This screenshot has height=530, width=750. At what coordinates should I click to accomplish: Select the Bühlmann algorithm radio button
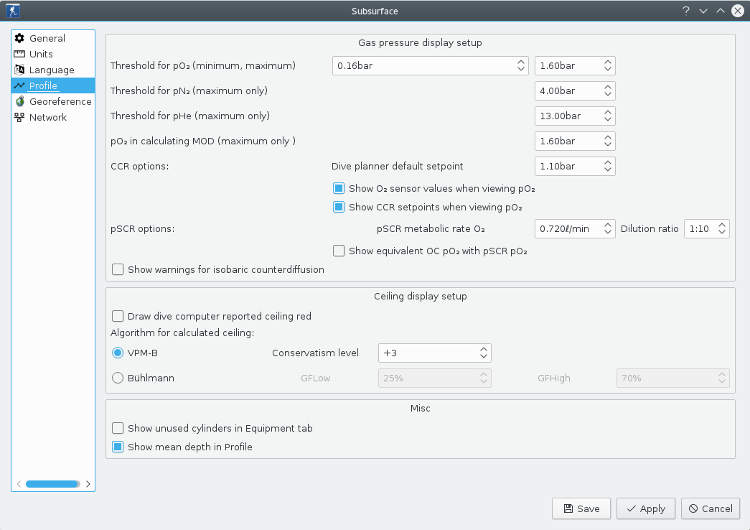(118, 378)
